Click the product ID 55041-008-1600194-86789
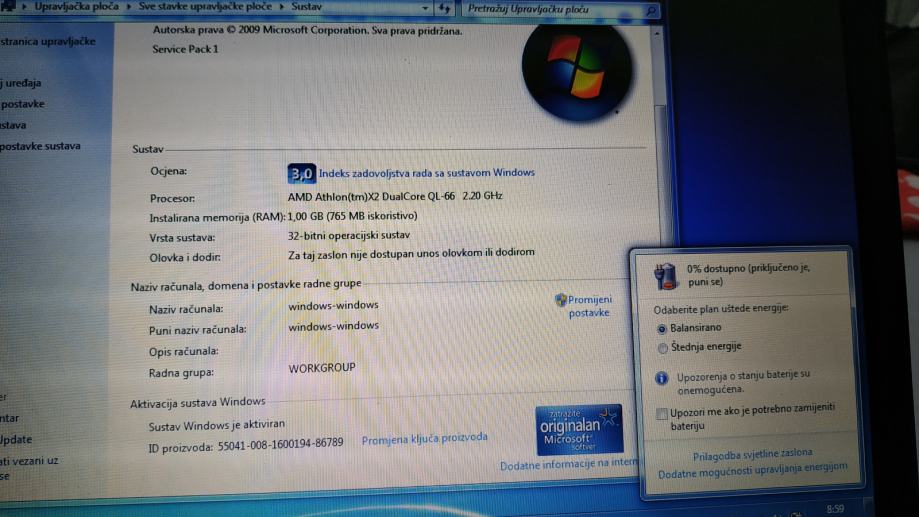Viewport: 919px width, 517px height. coord(281,444)
